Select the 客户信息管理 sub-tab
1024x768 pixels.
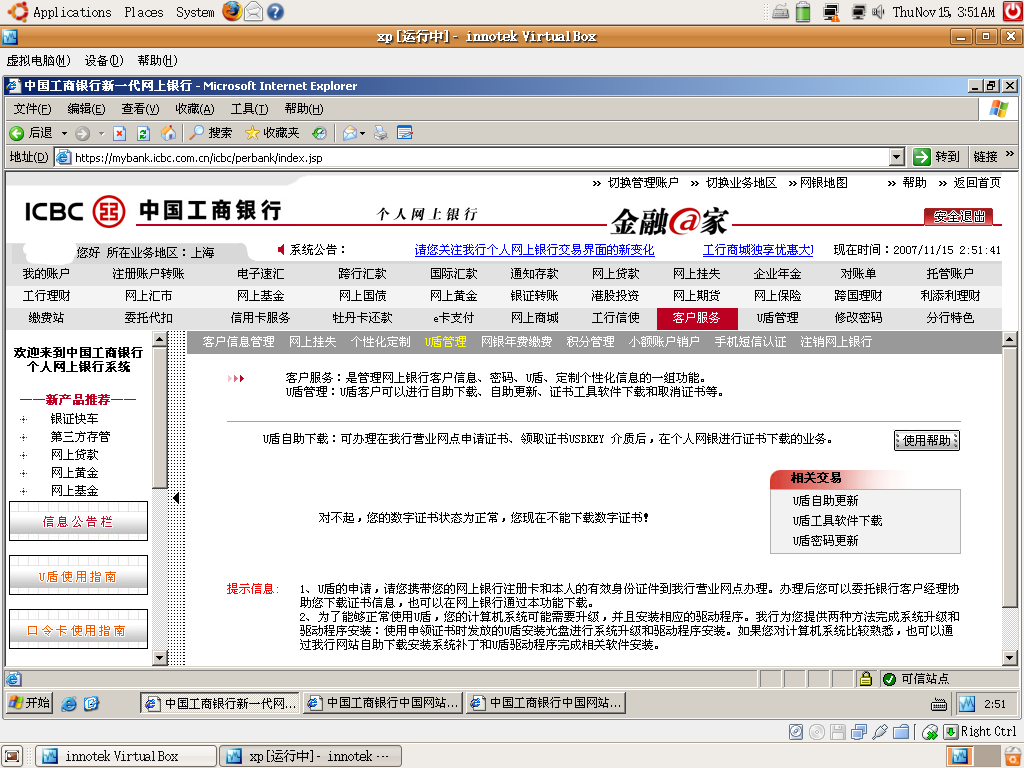[238, 342]
